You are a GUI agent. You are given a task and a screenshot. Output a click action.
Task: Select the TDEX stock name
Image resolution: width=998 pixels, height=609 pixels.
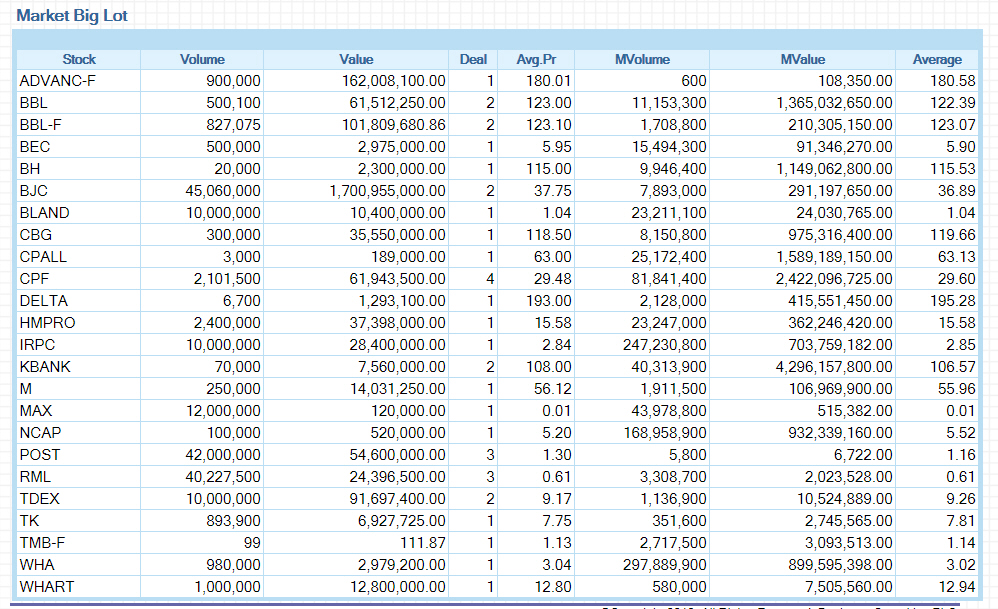tap(39, 499)
